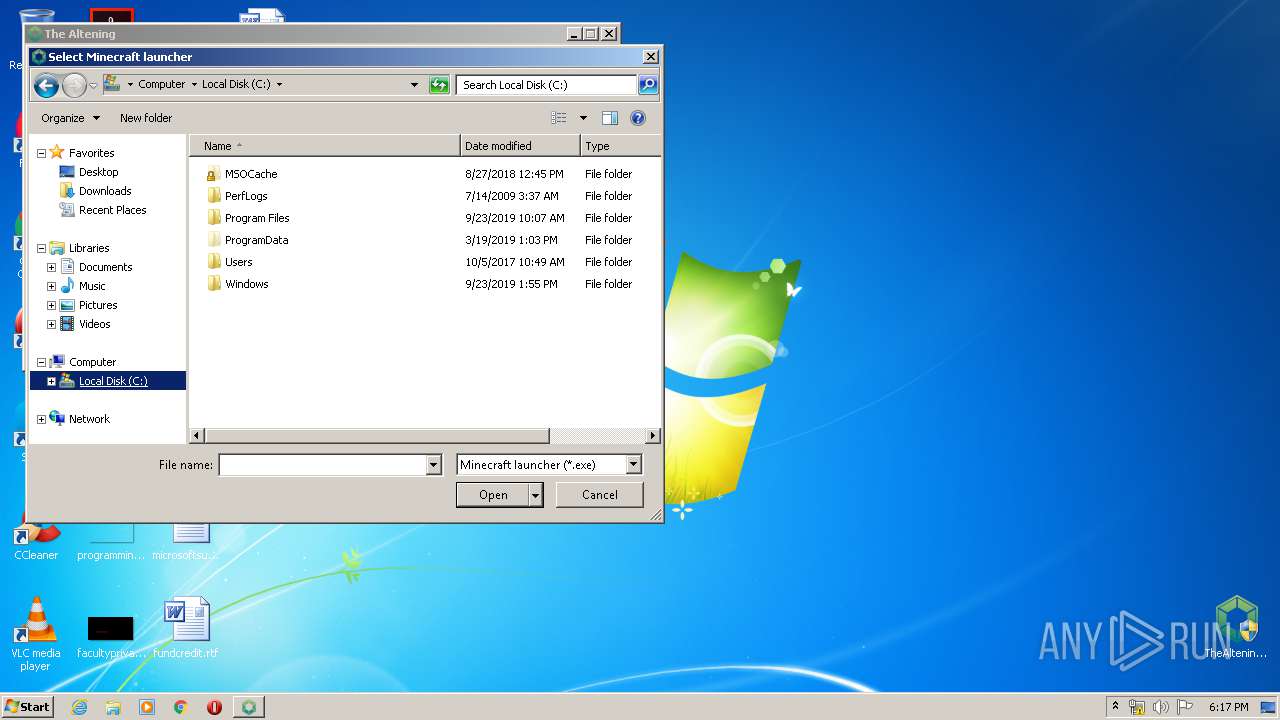Screen dimensions: 1280x720
Task: Sort by the Type column header
Action: (620, 146)
